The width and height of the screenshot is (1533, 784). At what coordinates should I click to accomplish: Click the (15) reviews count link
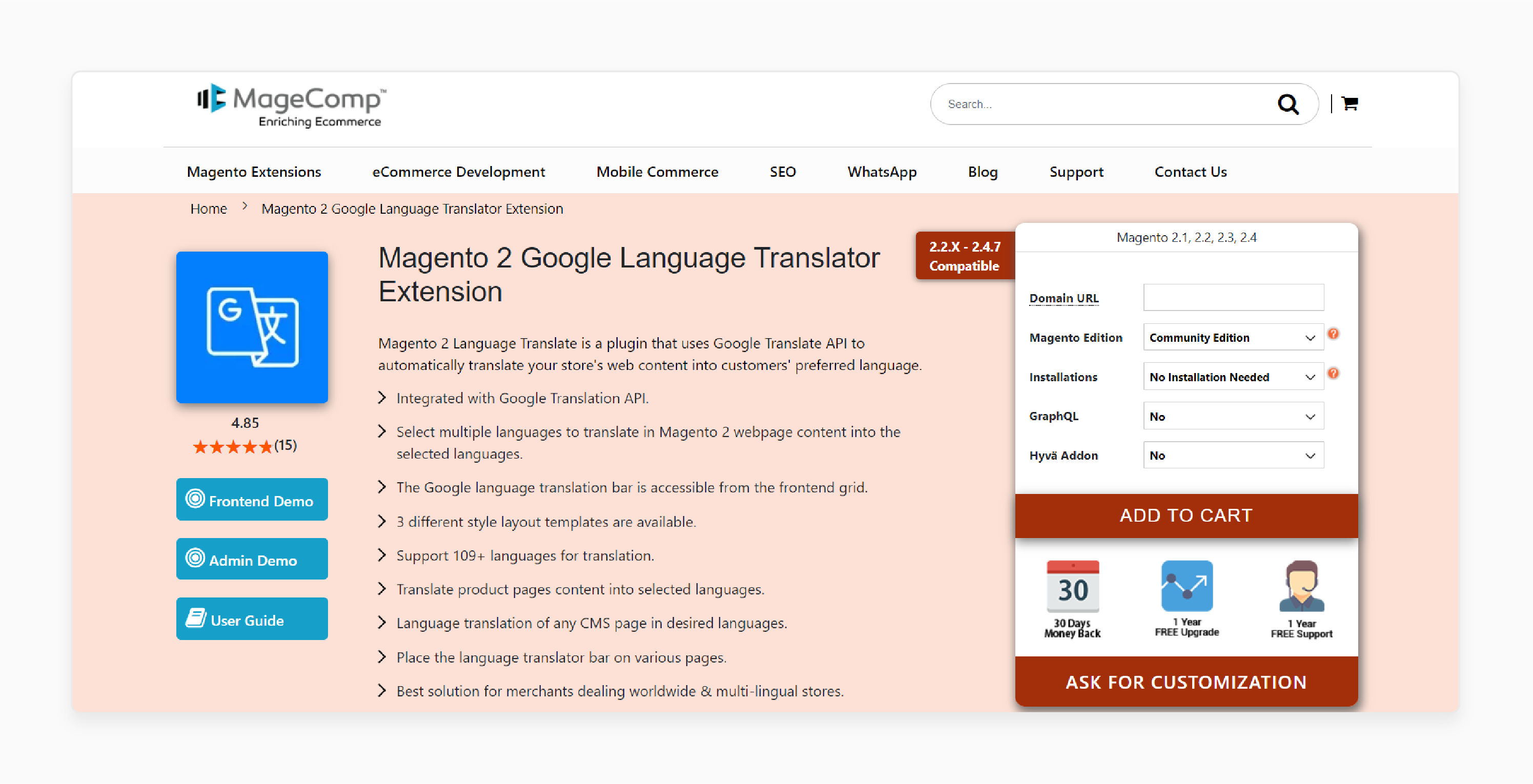pyautogui.click(x=285, y=445)
